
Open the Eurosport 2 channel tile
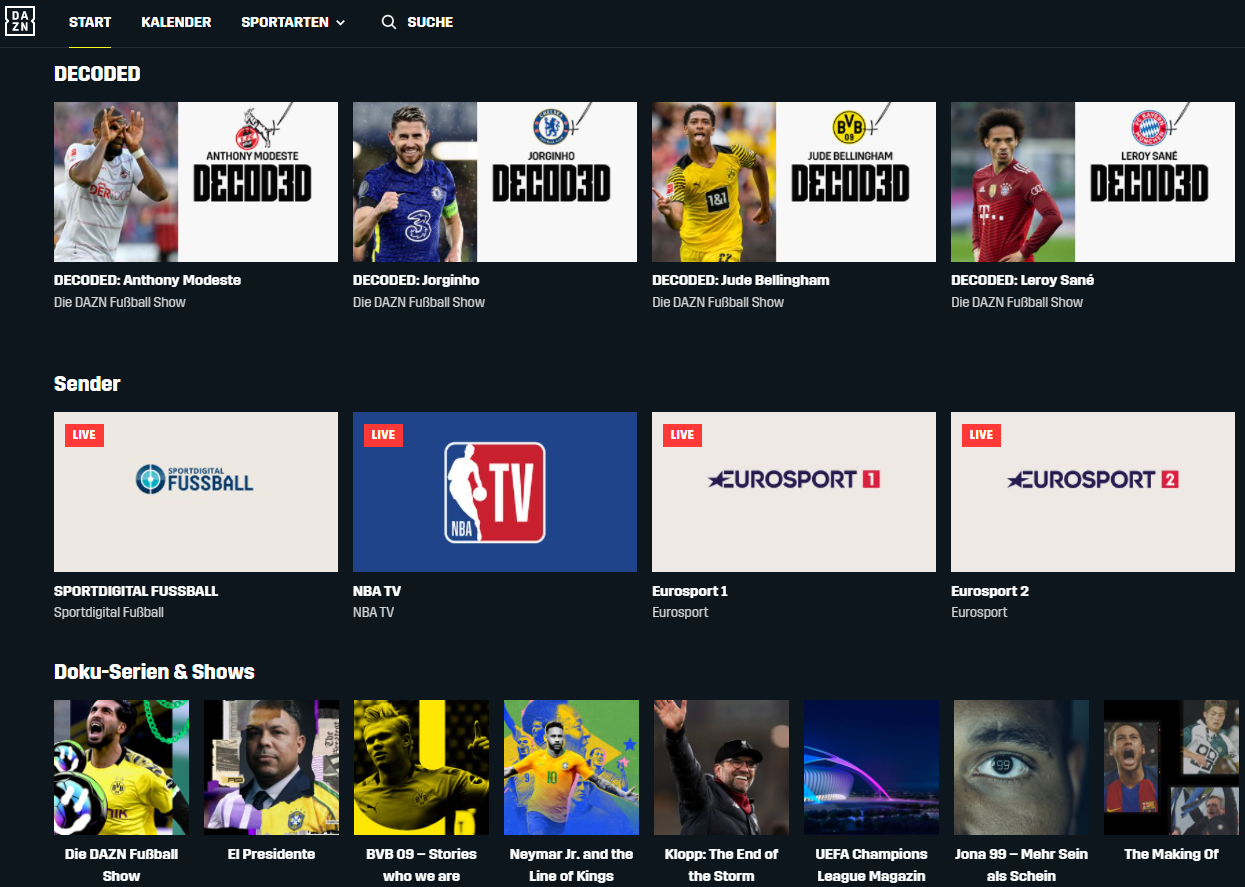(1092, 491)
